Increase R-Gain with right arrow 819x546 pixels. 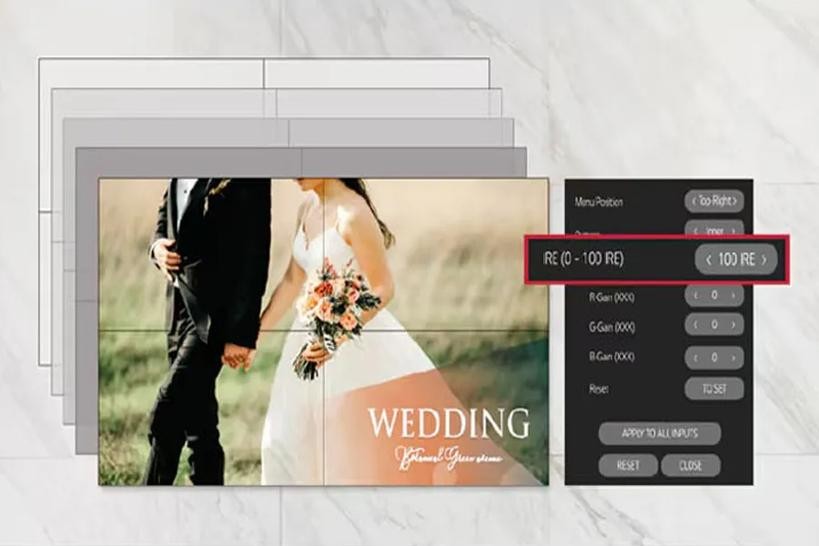click(x=734, y=295)
